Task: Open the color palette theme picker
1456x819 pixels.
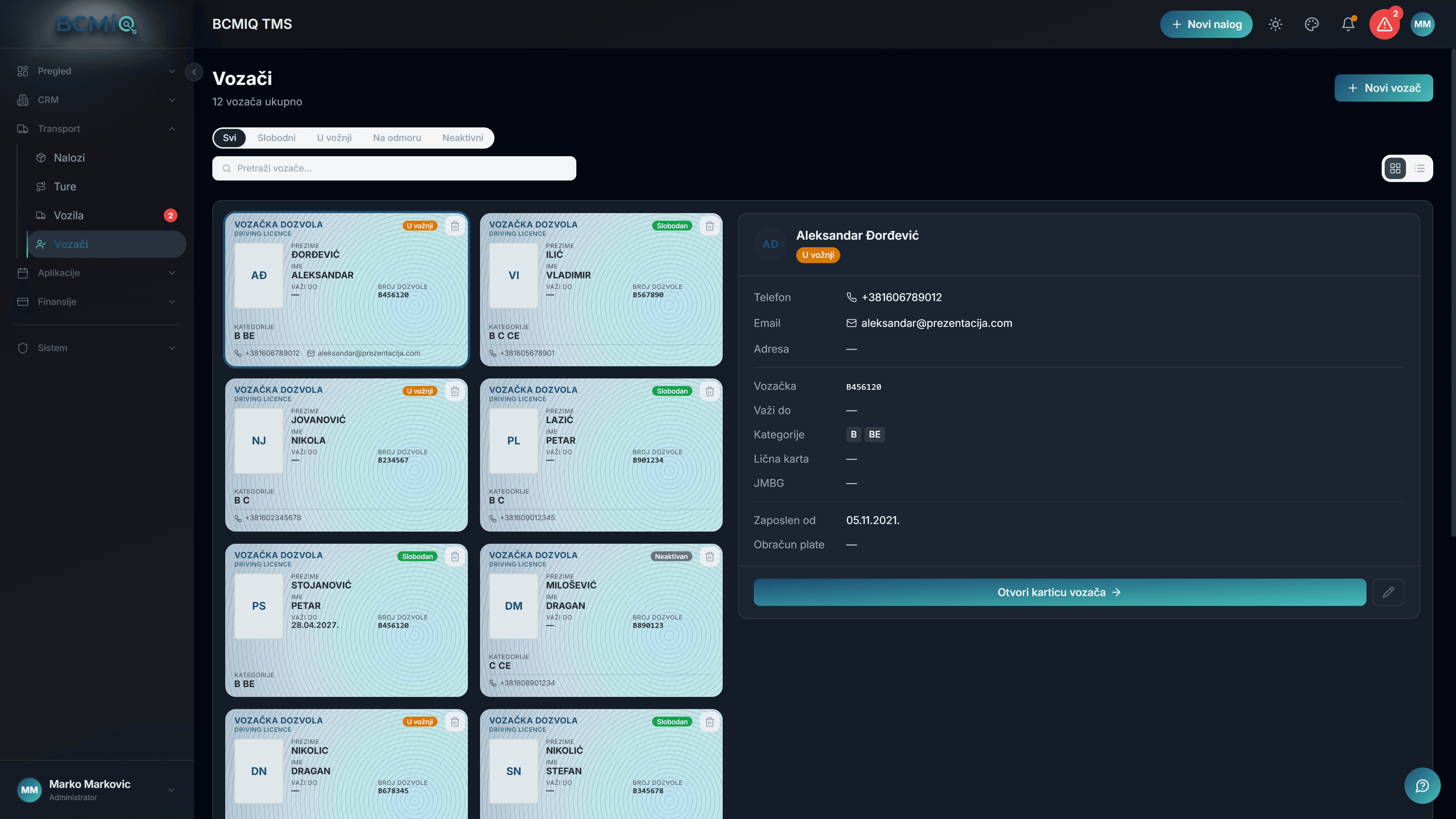Action: [x=1311, y=24]
